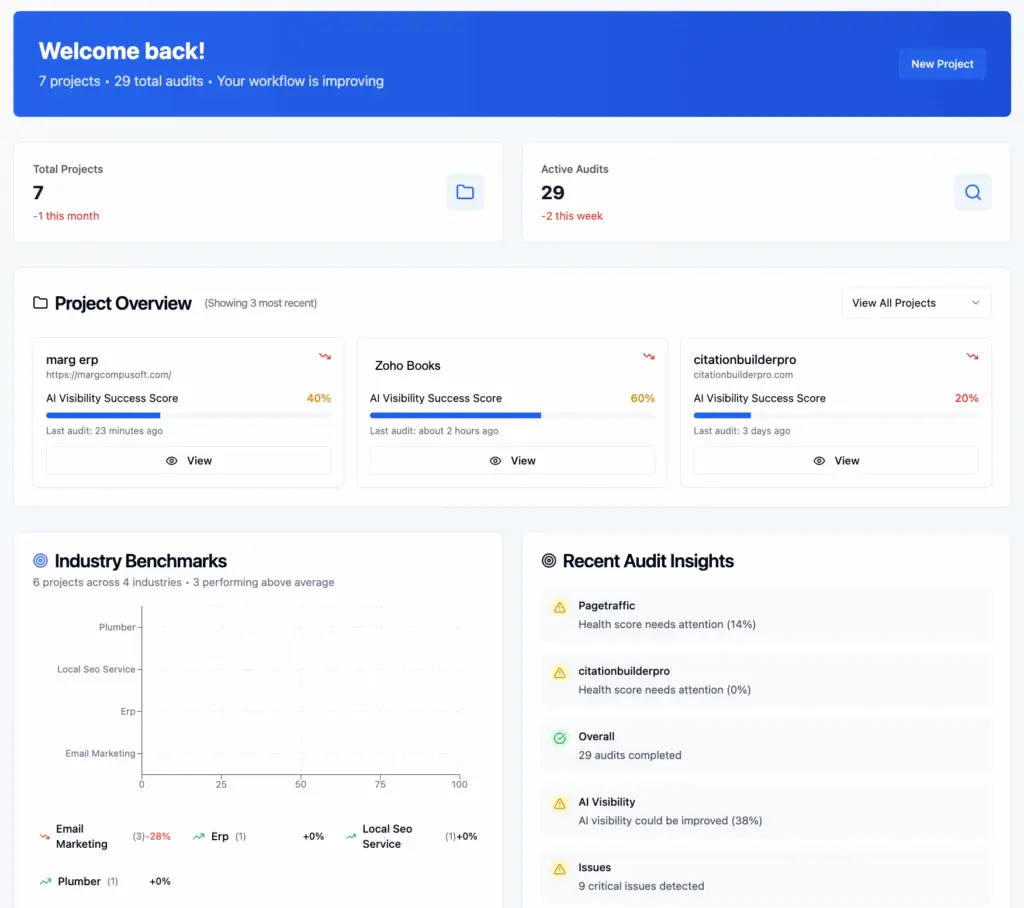Open the View All Projects dropdown

(x=915, y=303)
